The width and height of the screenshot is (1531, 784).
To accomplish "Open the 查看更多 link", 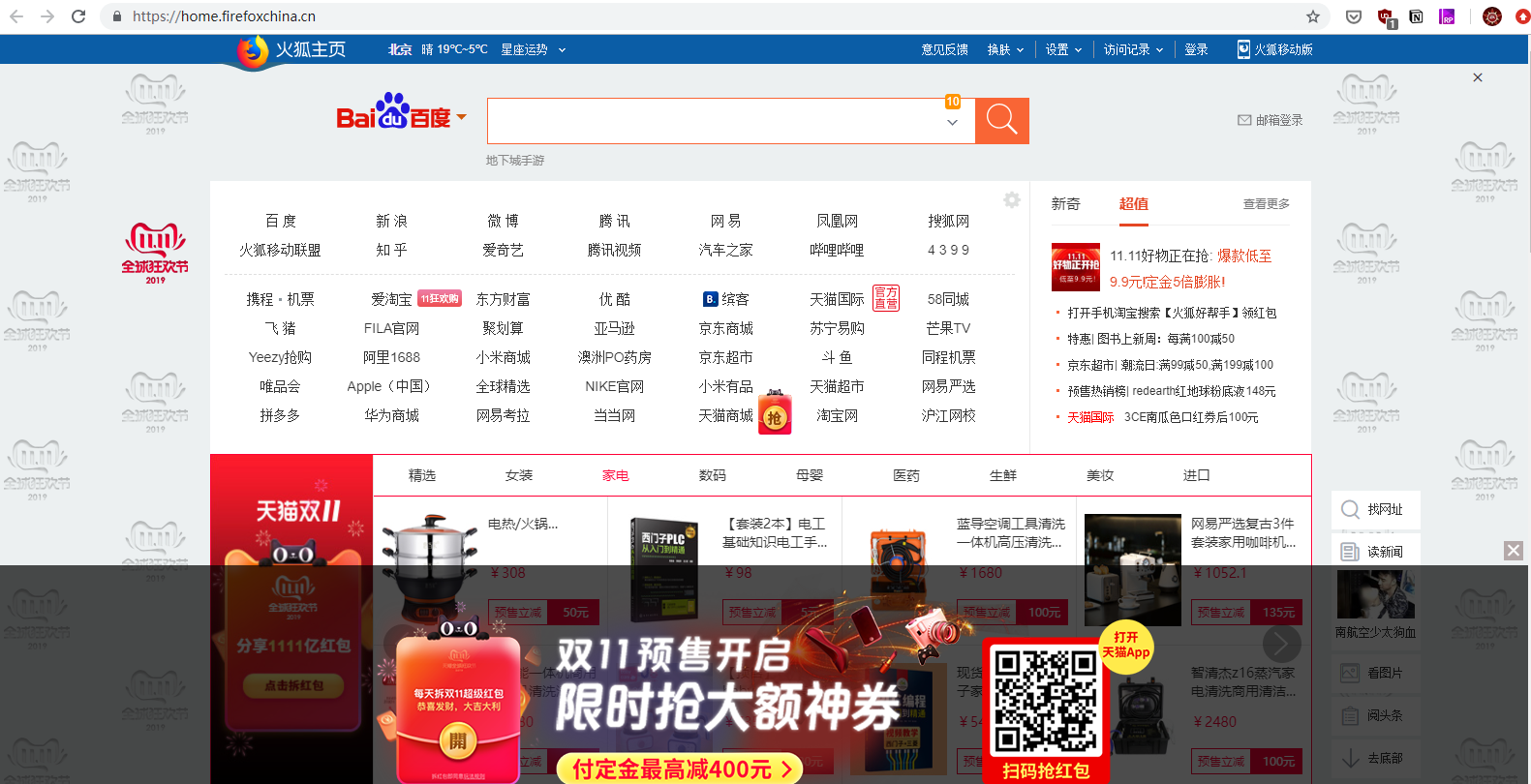I will pyautogui.click(x=1267, y=204).
